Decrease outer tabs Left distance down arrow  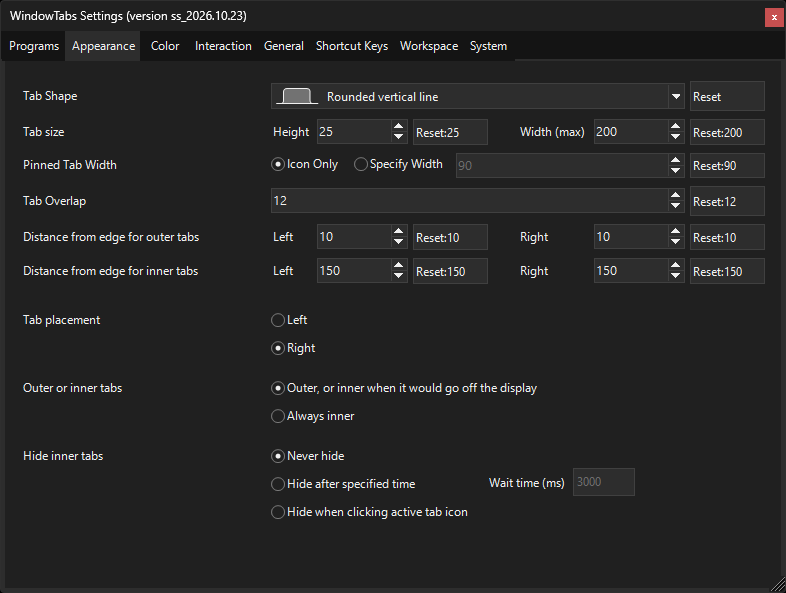(x=399, y=242)
